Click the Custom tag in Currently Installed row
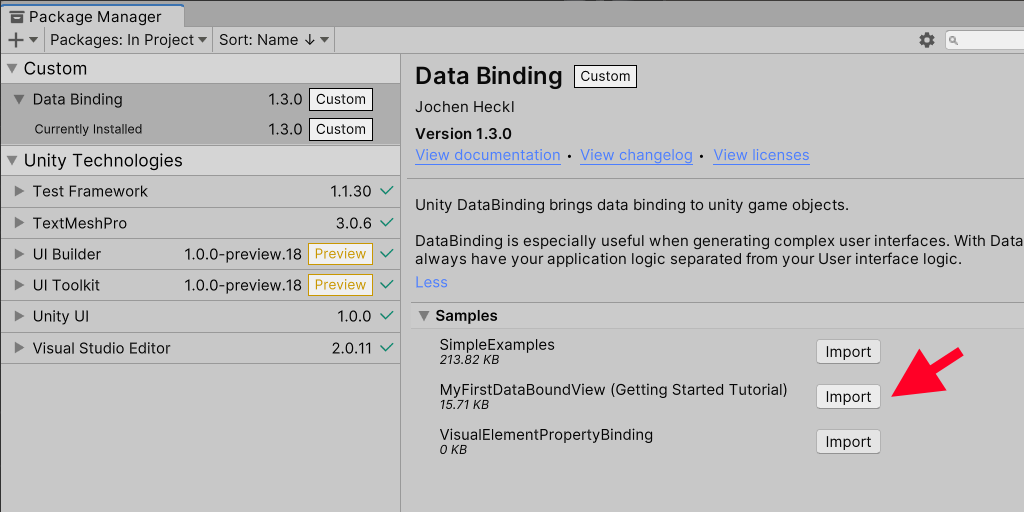Screen dimensions: 1024x512 tap(341, 129)
